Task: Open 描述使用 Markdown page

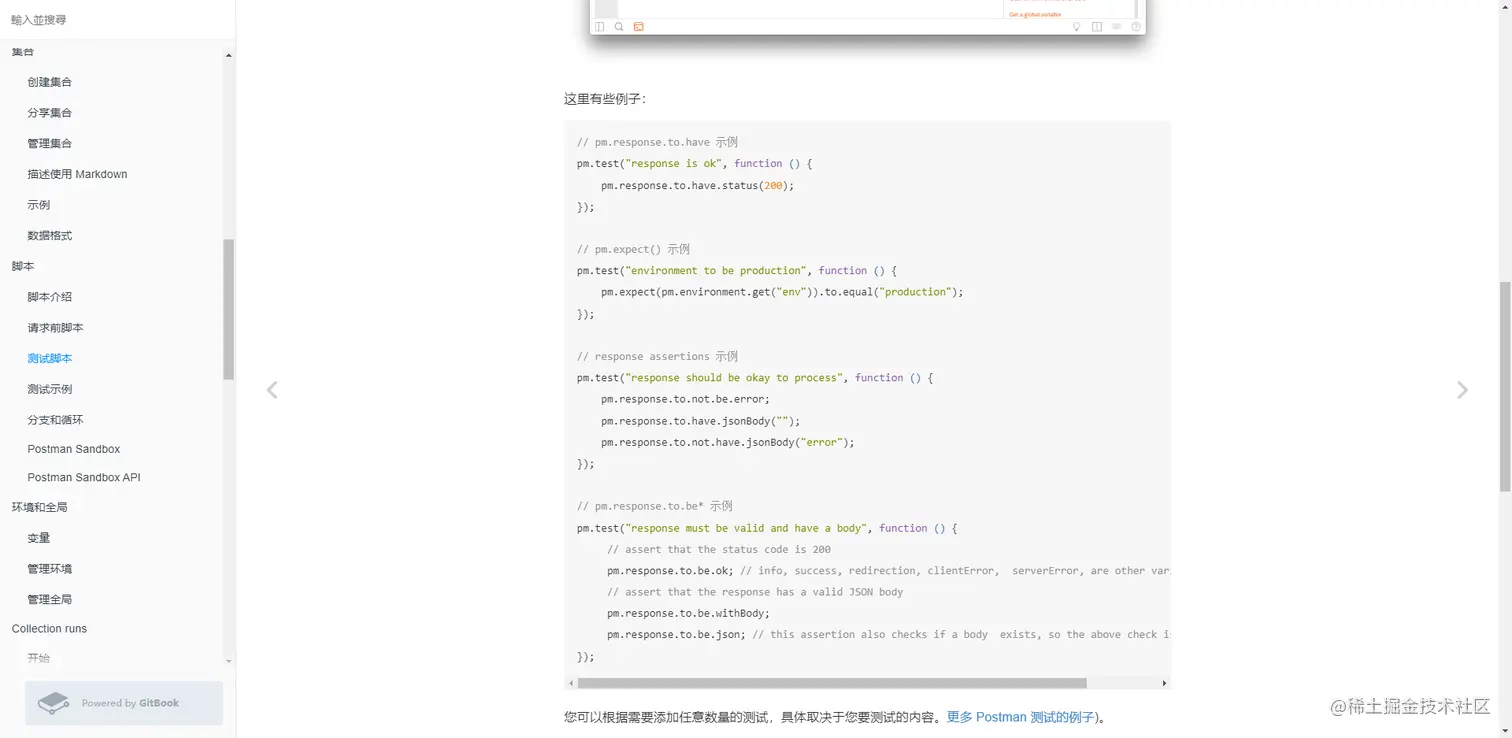Action: [77, 174]
